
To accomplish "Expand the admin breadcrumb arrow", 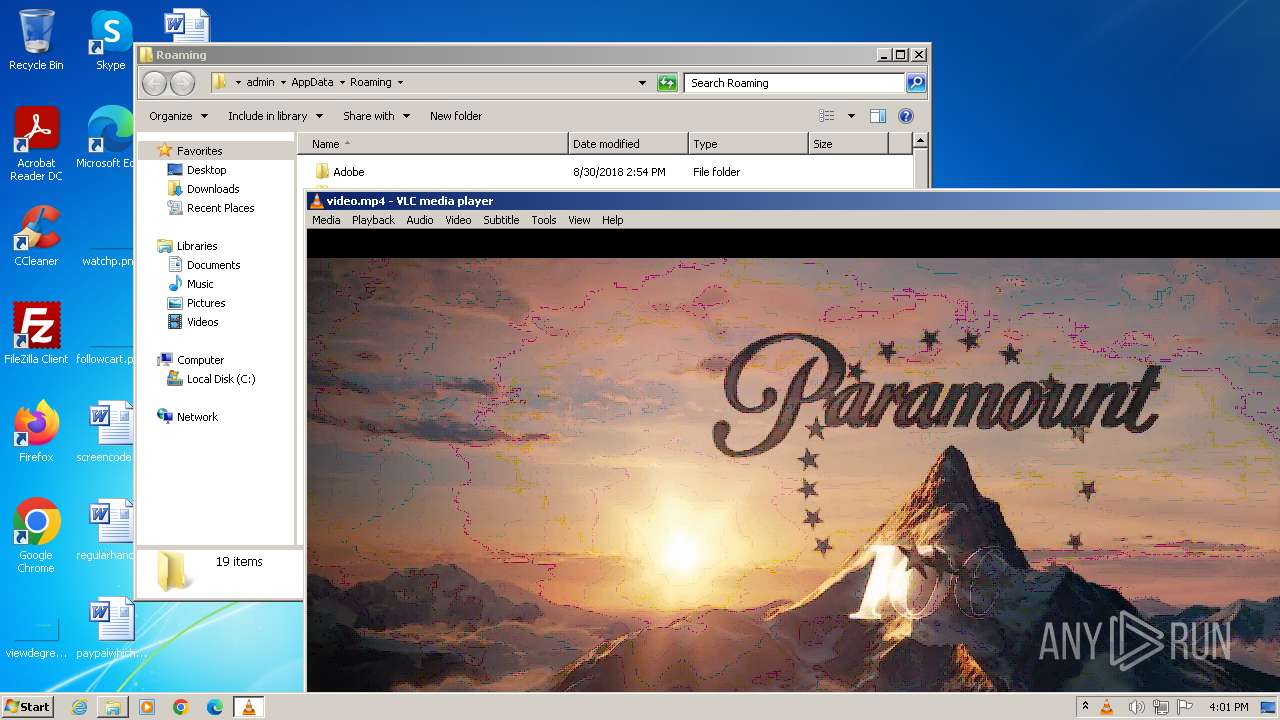I will pos(283,83).
